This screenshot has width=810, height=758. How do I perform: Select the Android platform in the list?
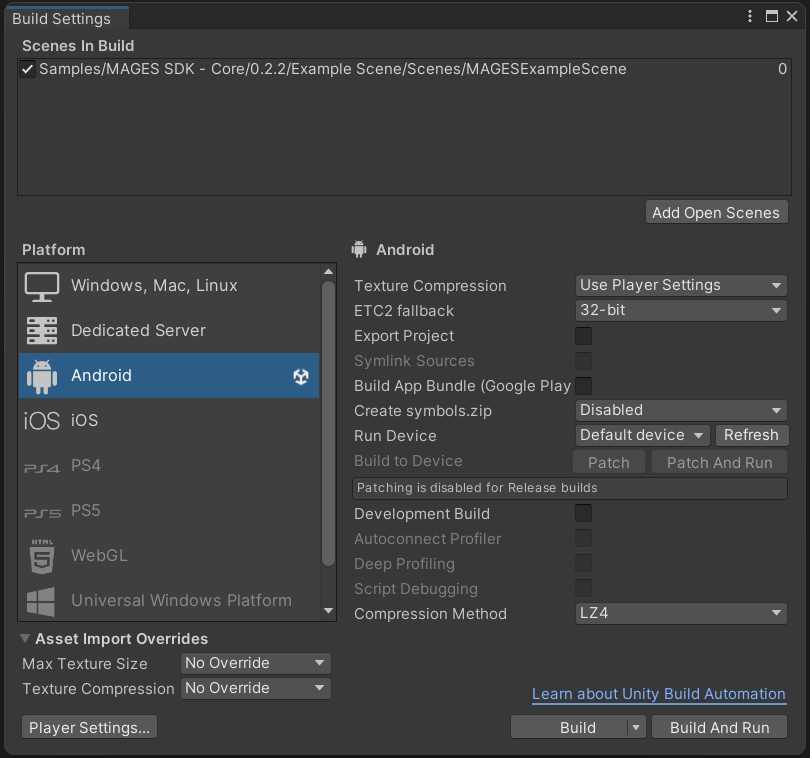coord(100,376)
